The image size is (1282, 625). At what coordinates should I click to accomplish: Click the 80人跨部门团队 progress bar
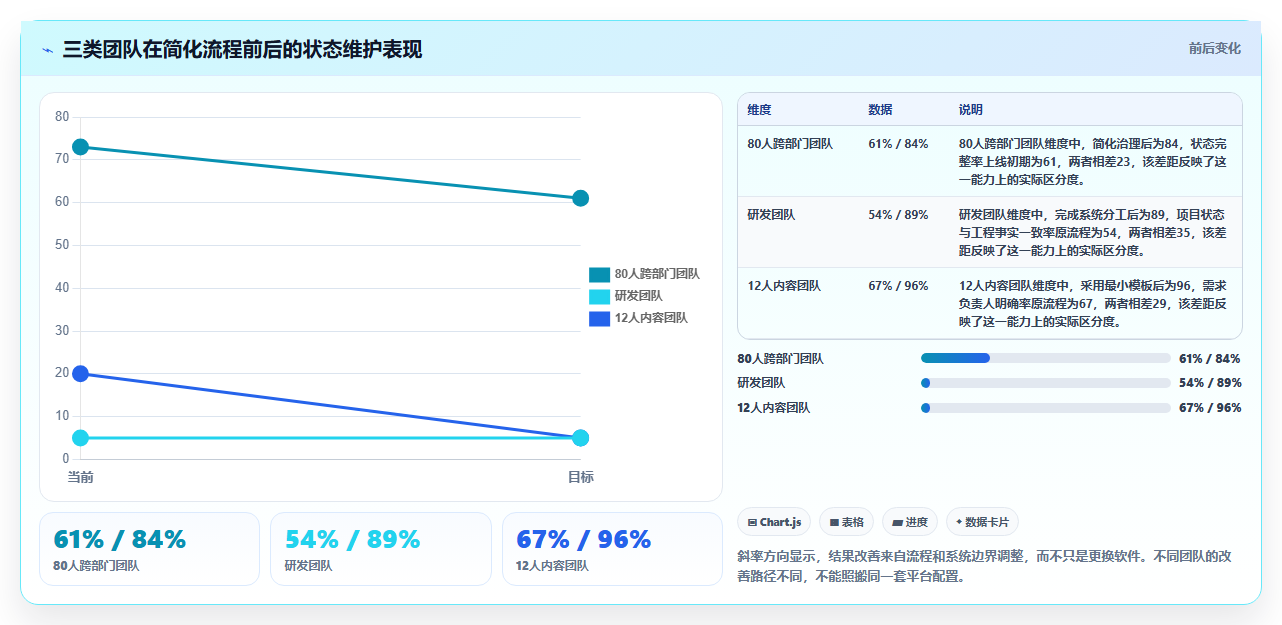point(1045,358)
